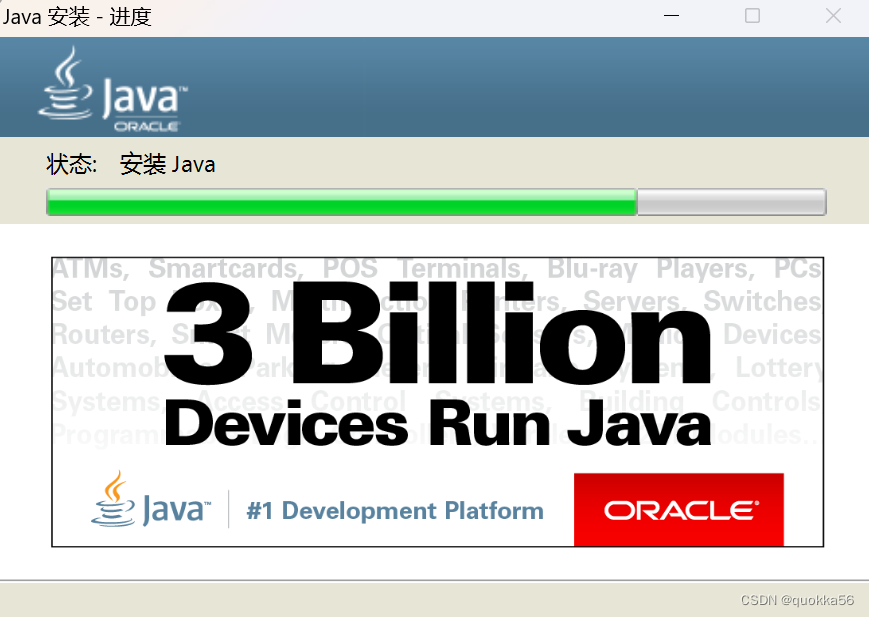Click the window title 'Java 安装 - 进度'

pos(76,17)
